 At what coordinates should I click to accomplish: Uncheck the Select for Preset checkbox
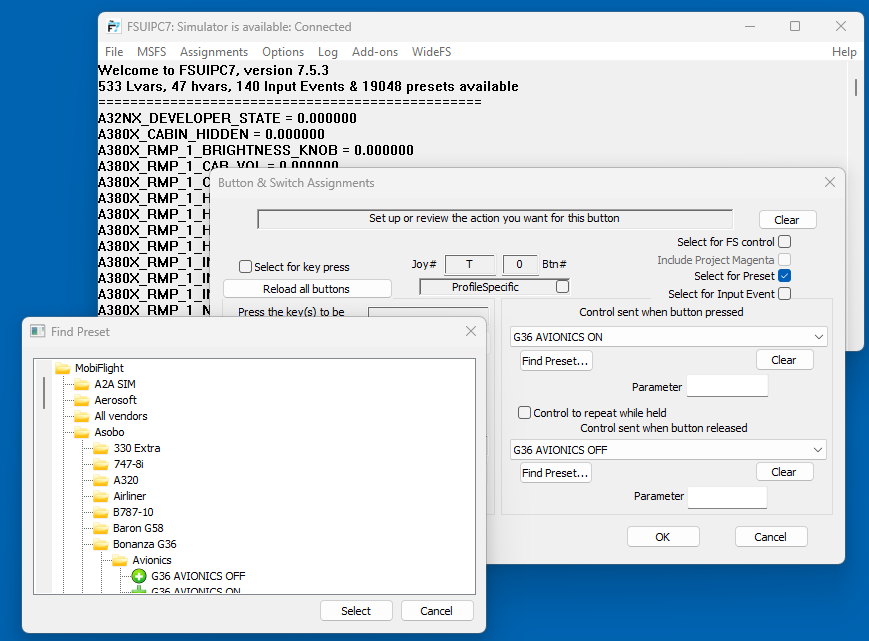coord(785,276)
